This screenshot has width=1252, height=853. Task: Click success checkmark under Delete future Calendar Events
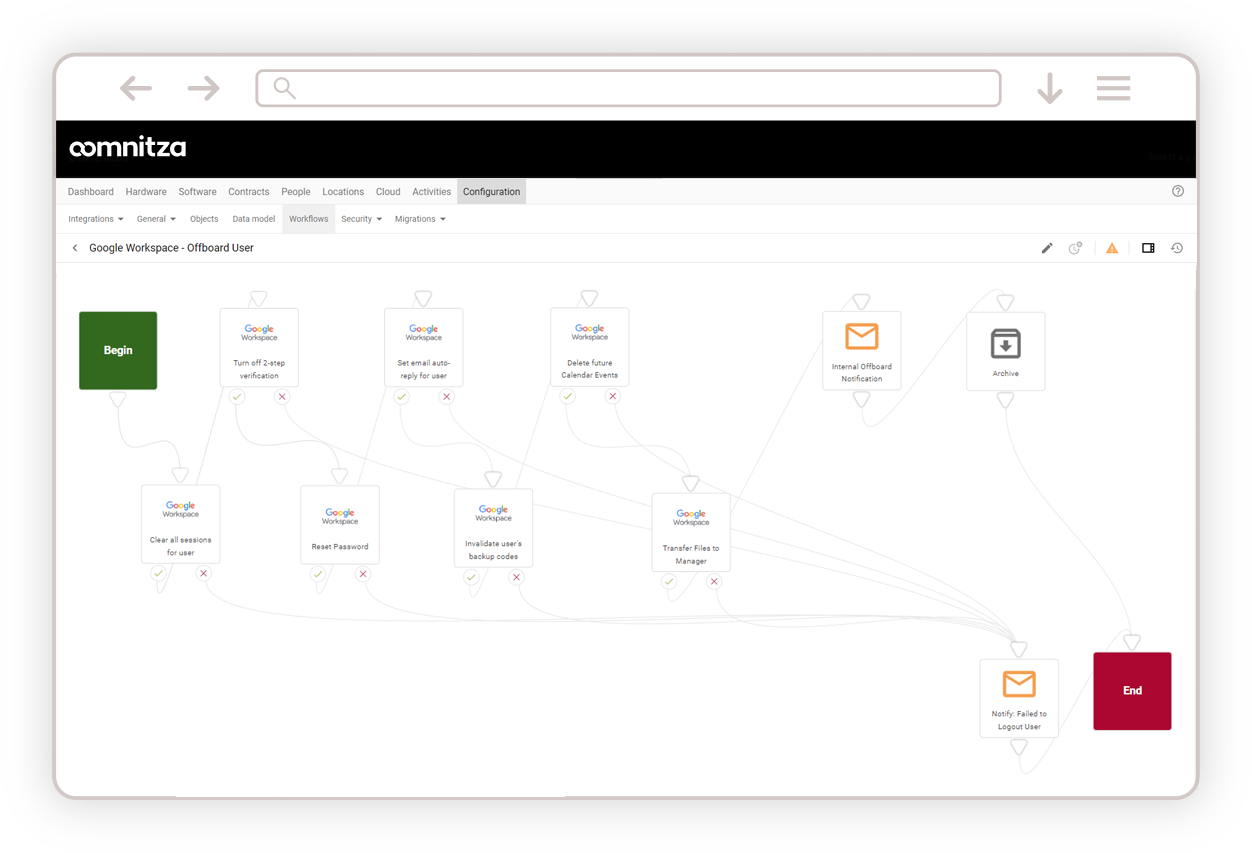coord(568,397)
